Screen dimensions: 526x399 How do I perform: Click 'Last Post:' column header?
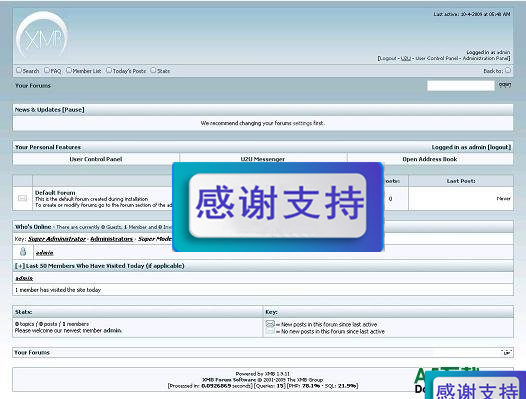(x=461, y=181)
